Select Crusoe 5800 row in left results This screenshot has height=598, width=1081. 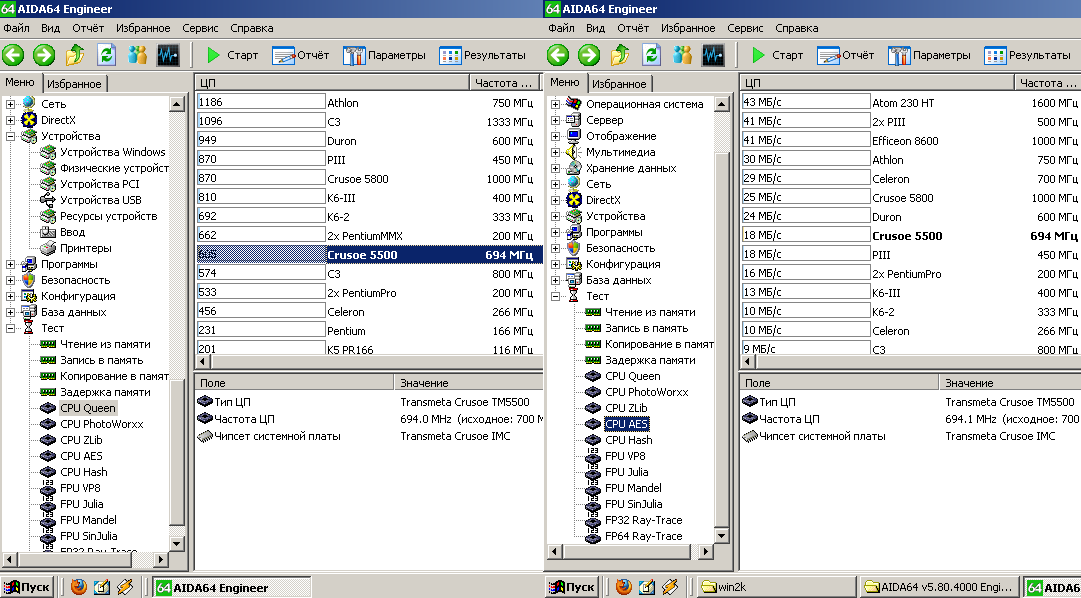(x=368, y=179)
